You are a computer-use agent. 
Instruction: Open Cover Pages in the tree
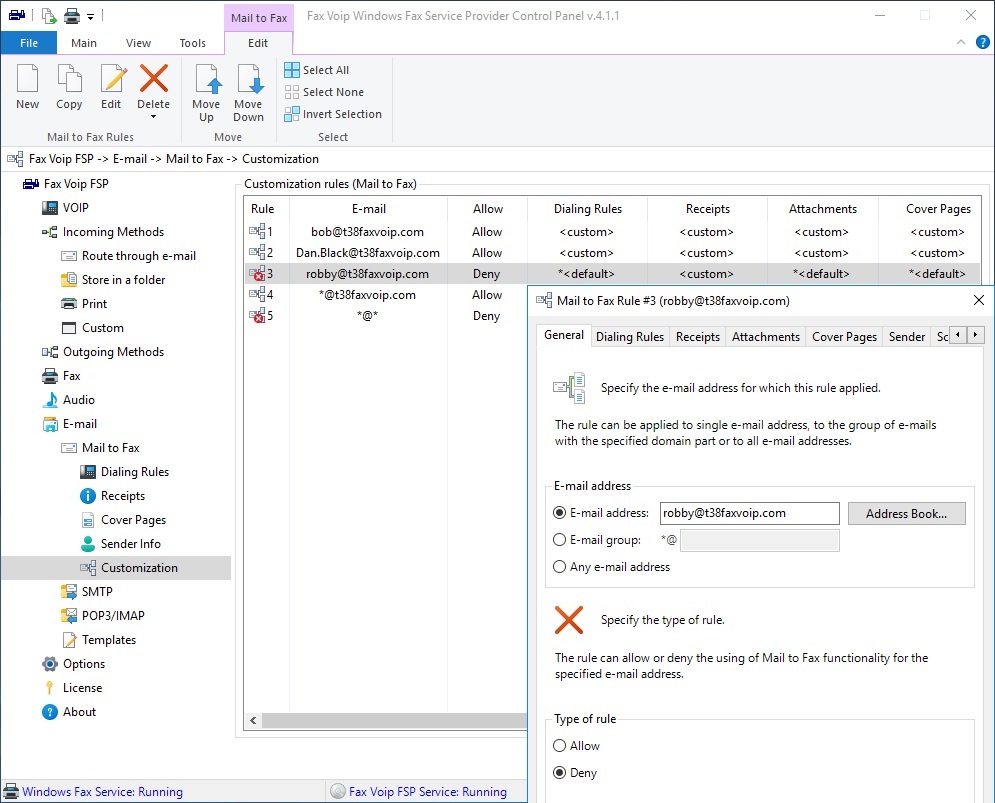pos(124,520)
